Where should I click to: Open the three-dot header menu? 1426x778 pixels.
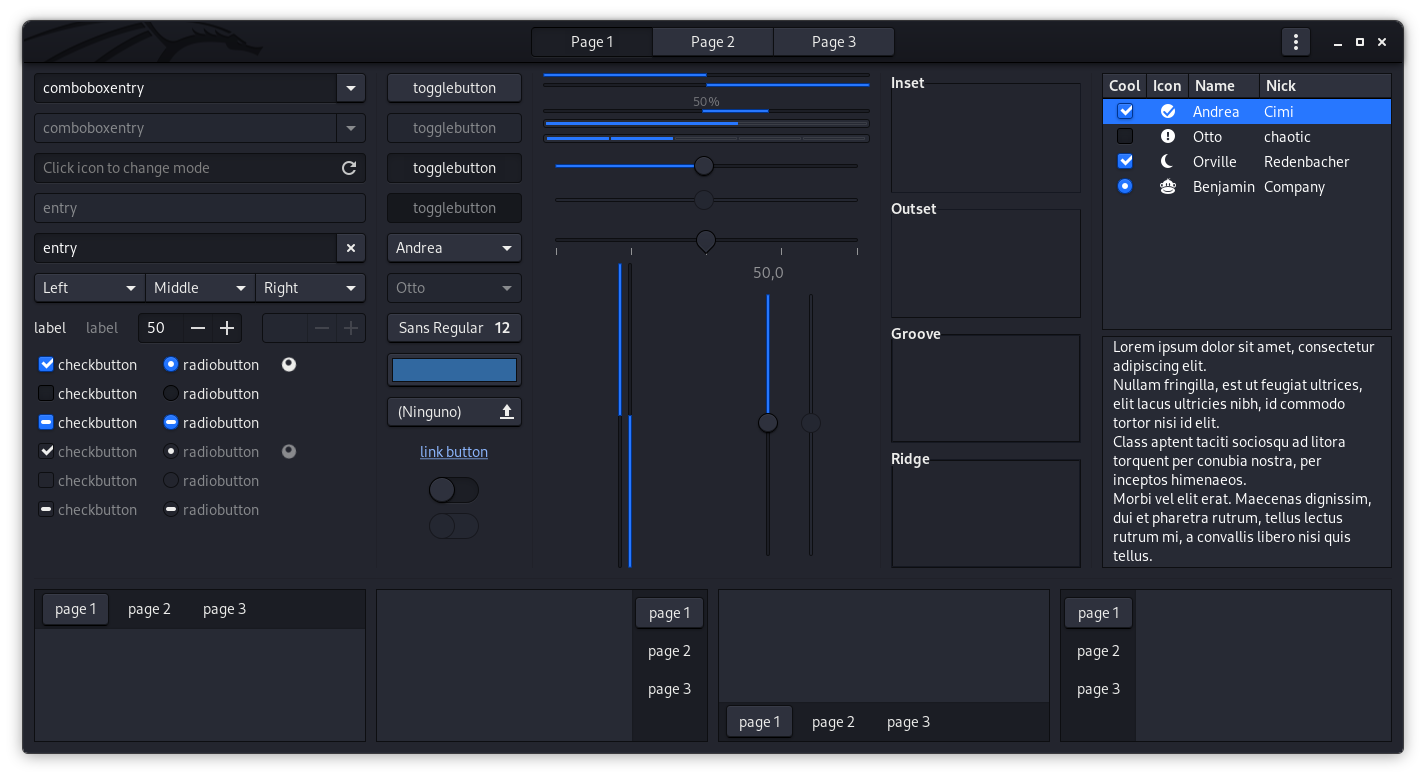1296,42
